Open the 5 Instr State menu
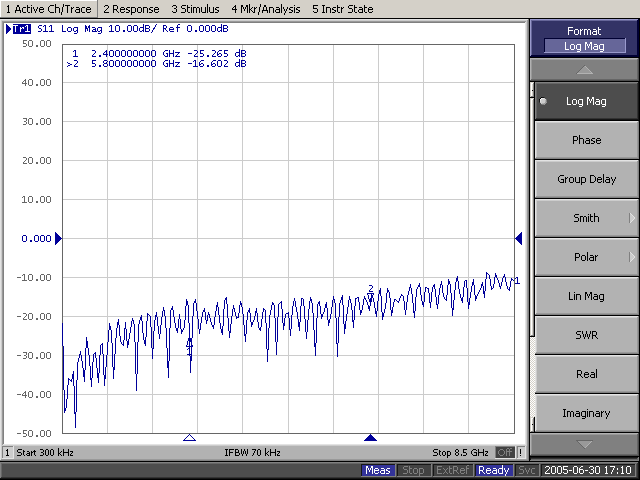Image resolution: width=640 pixels, height=480 pixels. pyautogui.click(x=342, y=9)
